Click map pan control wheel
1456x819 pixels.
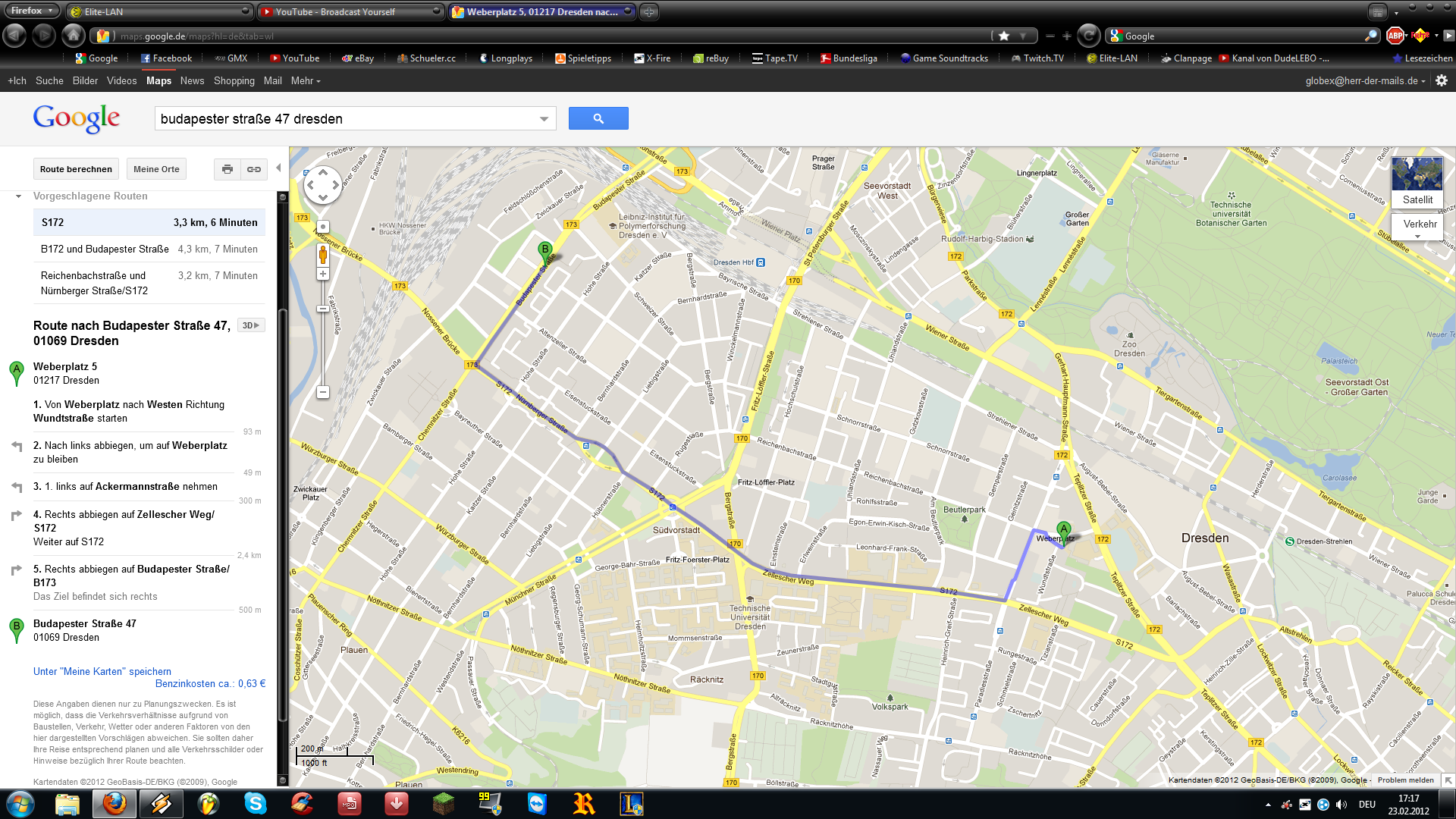[x=322, y=185]
